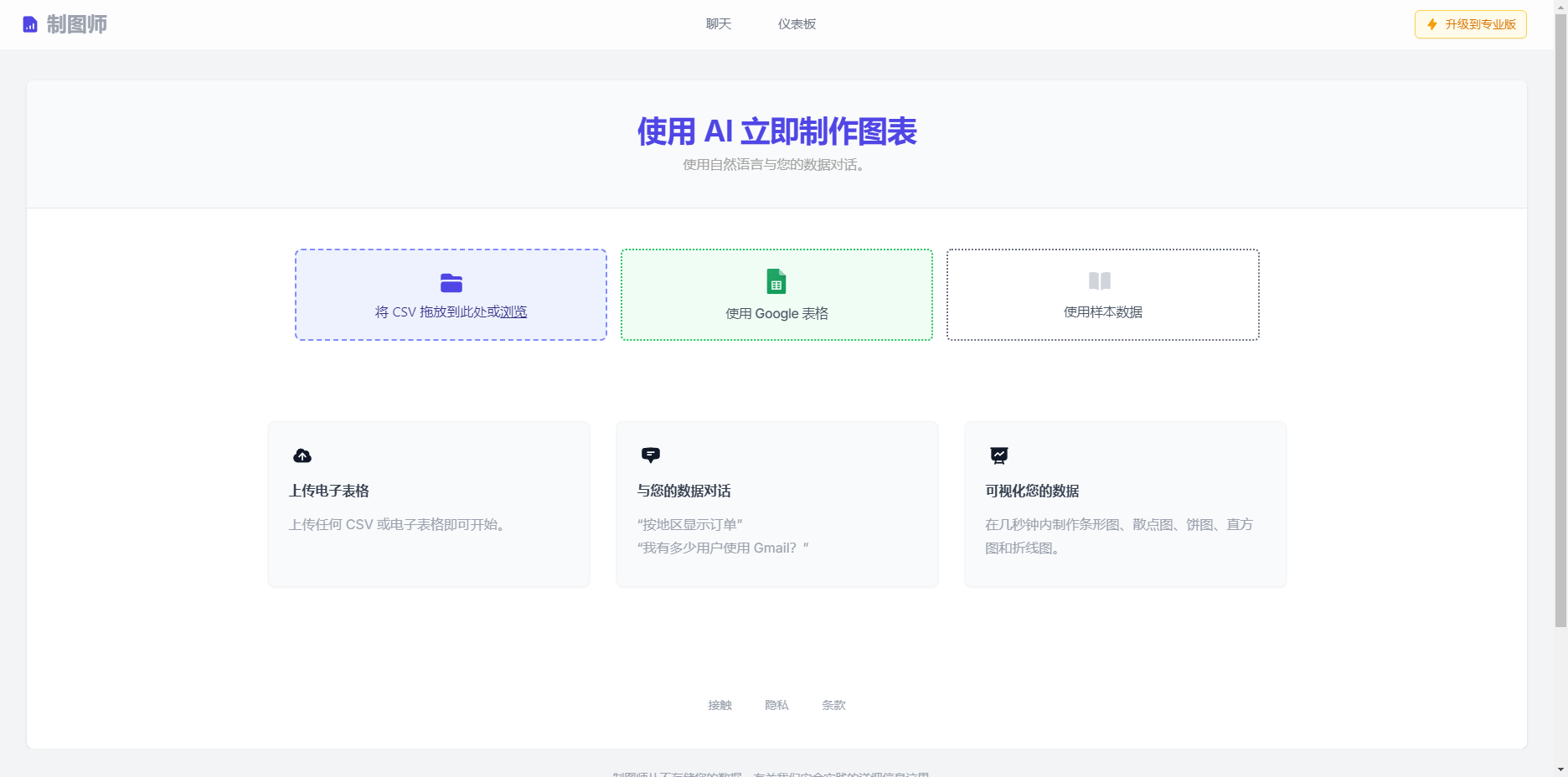Select the 使用 Google 表格 card
Screen dimensions: 1568x777
(776, 295)
